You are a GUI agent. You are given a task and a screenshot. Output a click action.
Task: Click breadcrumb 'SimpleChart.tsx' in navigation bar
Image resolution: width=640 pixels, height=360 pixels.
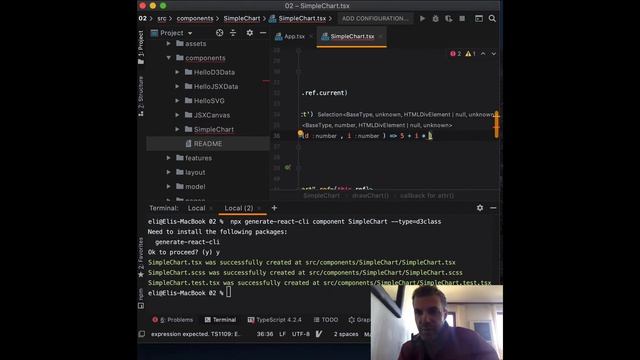(298, 18)
